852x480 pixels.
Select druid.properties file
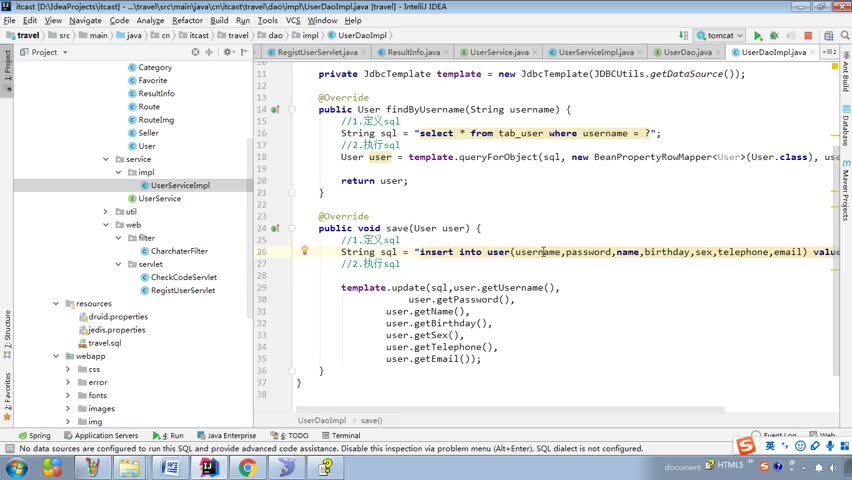pyautogui.click(x=118, y=316)
